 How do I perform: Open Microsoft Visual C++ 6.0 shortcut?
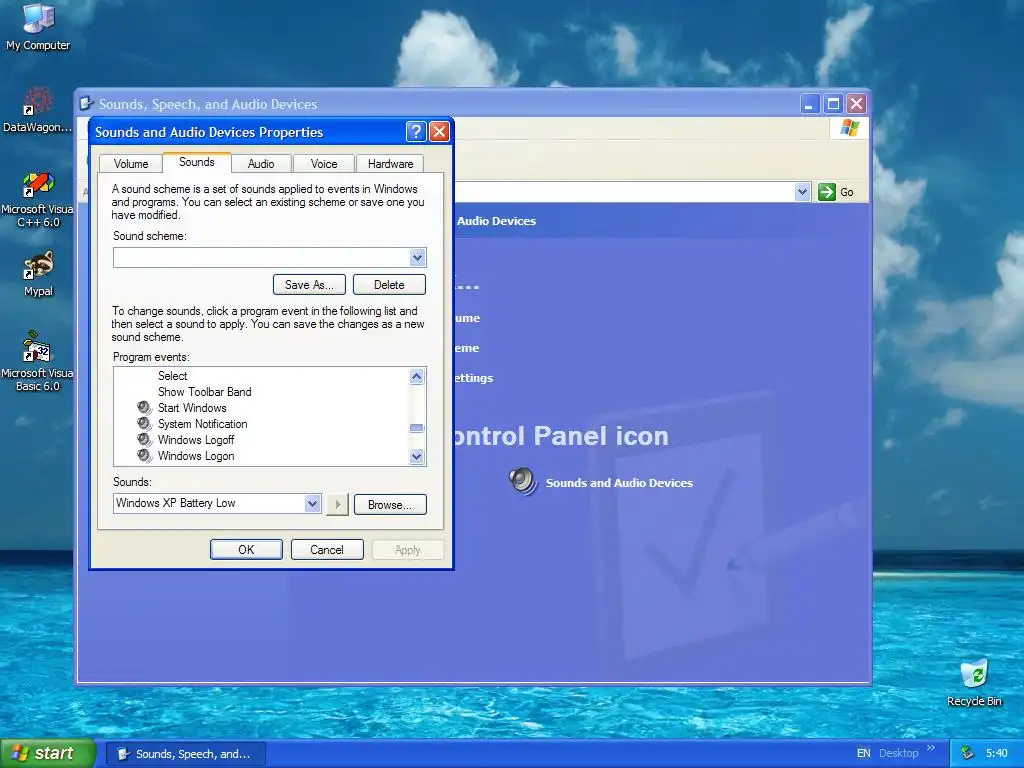coord(37,199)
